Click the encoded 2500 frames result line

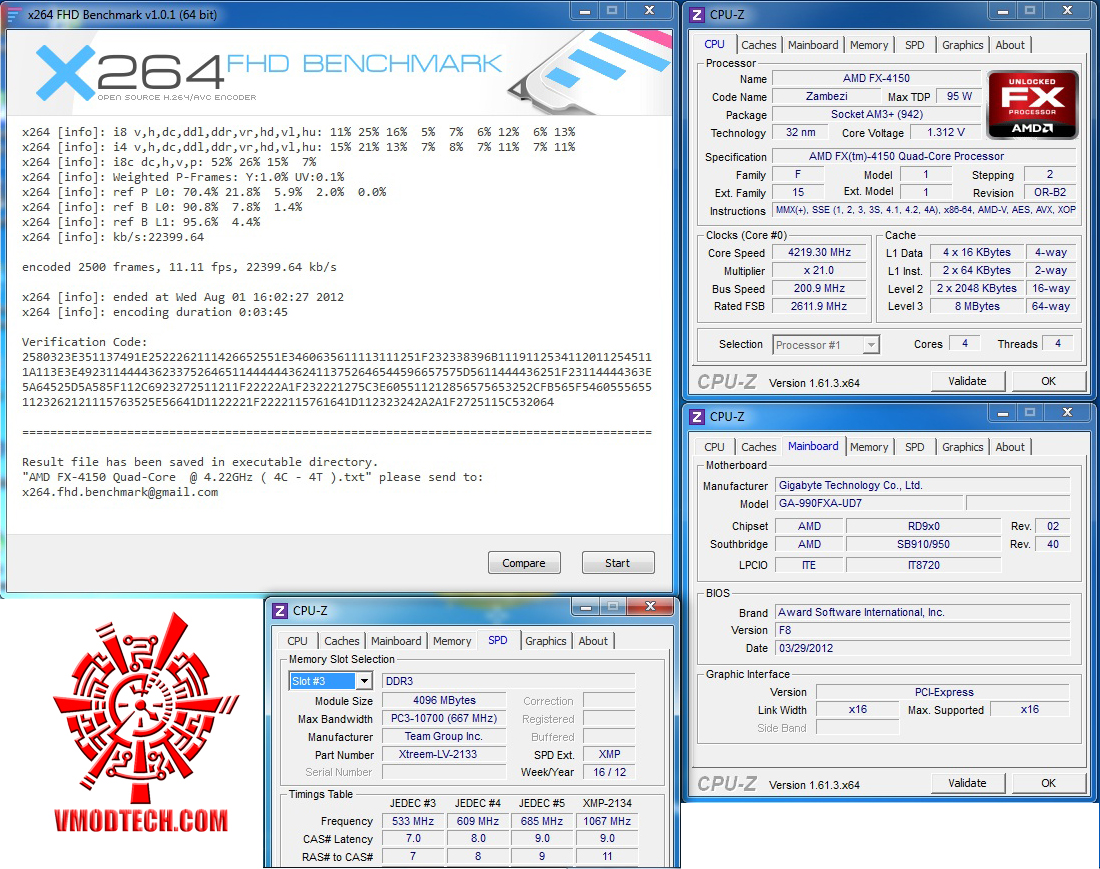pos(179,267)
